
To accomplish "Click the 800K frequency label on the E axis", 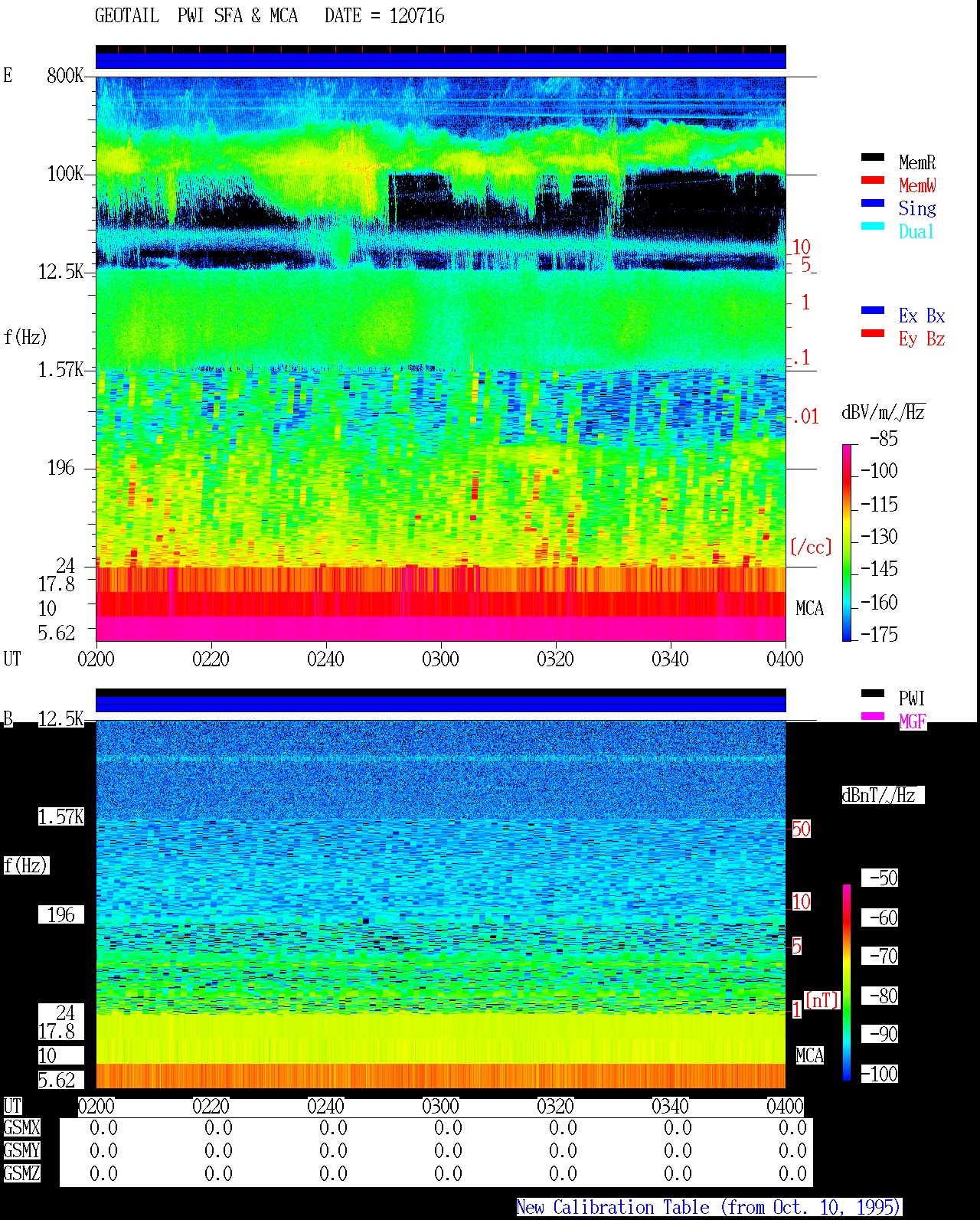I will 65,76.
